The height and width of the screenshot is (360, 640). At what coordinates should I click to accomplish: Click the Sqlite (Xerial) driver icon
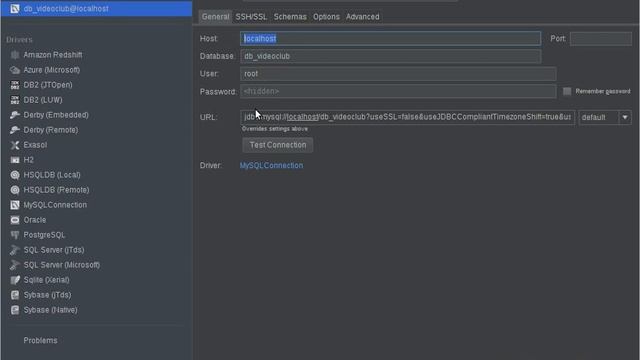click(15, 280)
